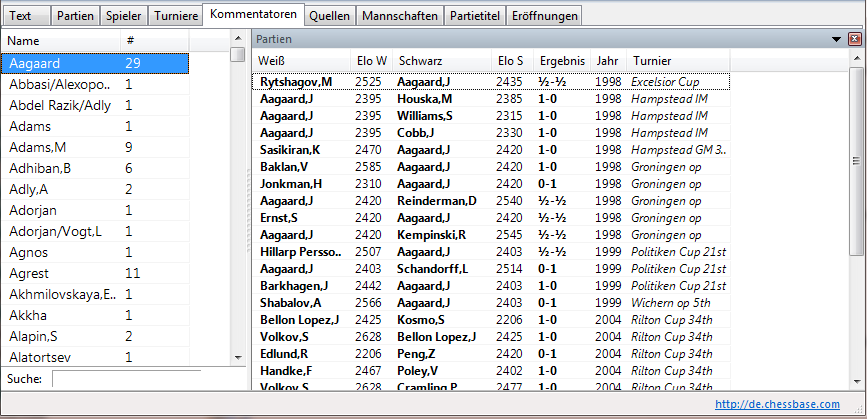Open the Partien panel dropdown arrow
Viewport: 867px width, 419px height.
tap(837, 39)
